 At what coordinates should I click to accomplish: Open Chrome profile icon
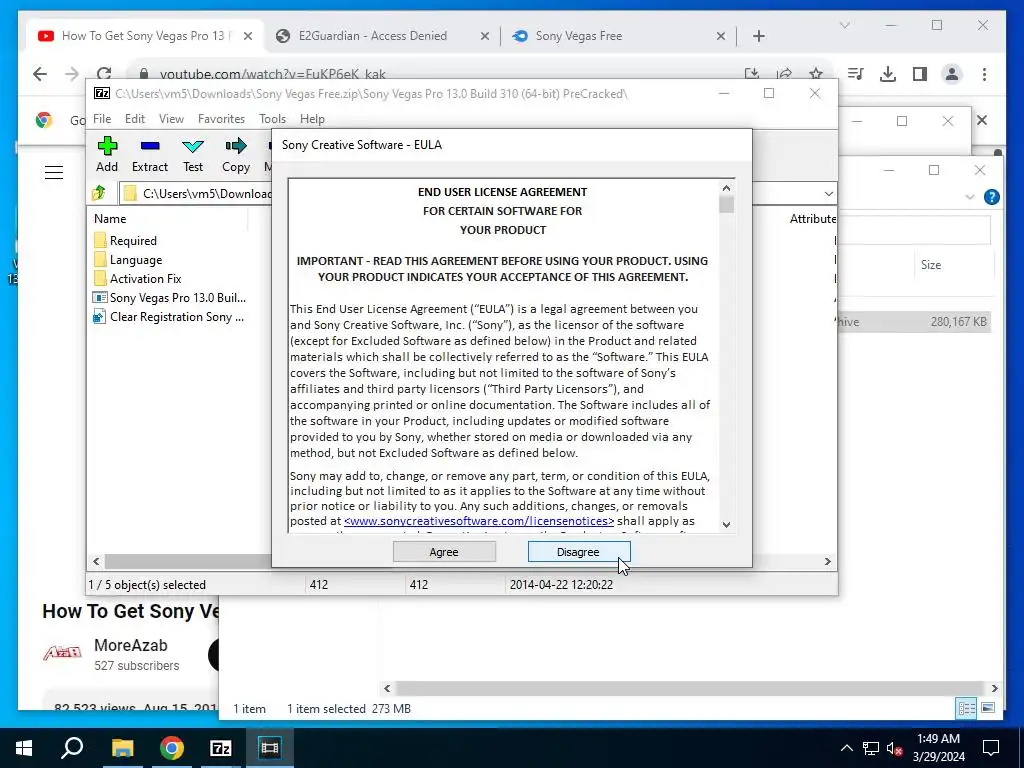tap(952, 74)
